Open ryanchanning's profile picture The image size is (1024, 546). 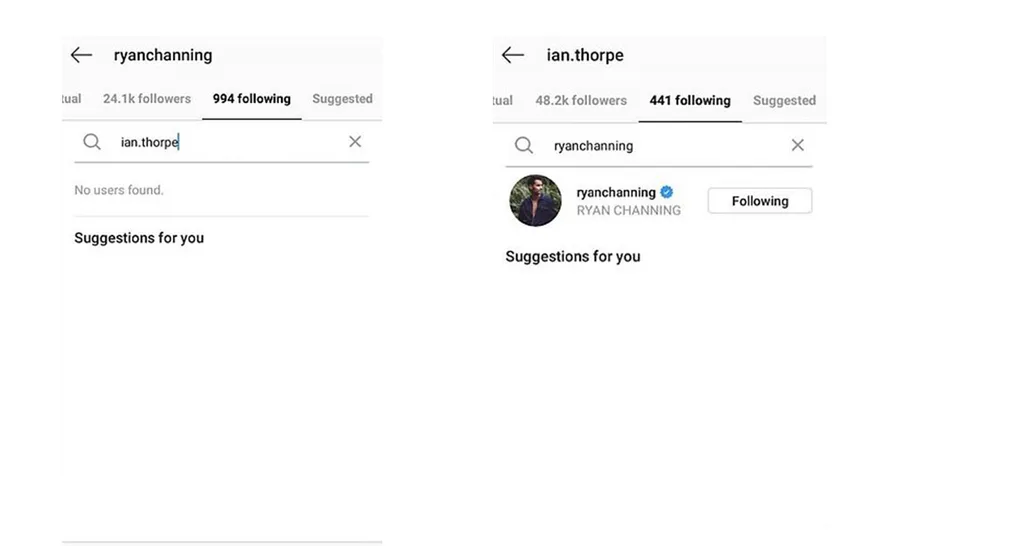point(535,201)
